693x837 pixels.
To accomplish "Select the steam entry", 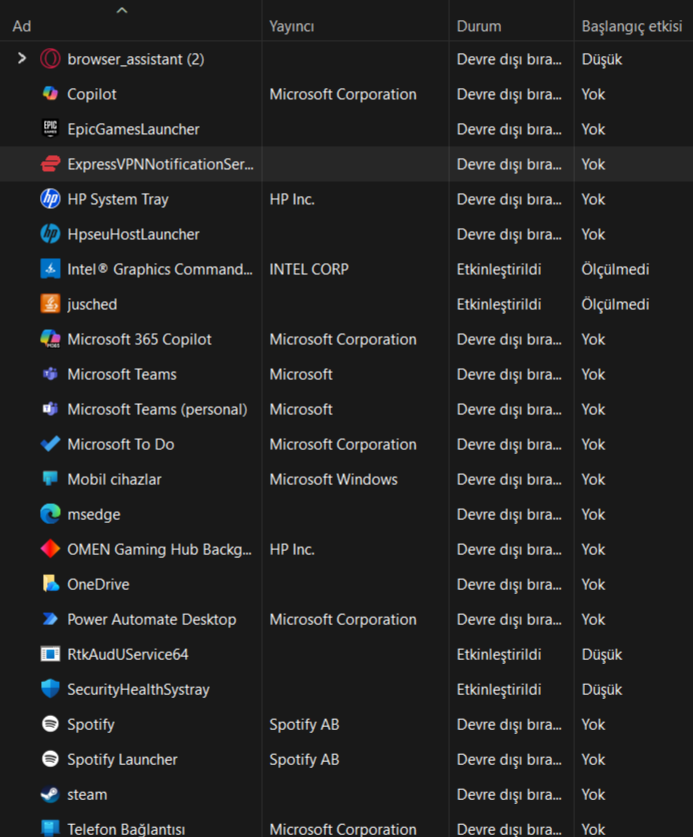I will 87,794.
